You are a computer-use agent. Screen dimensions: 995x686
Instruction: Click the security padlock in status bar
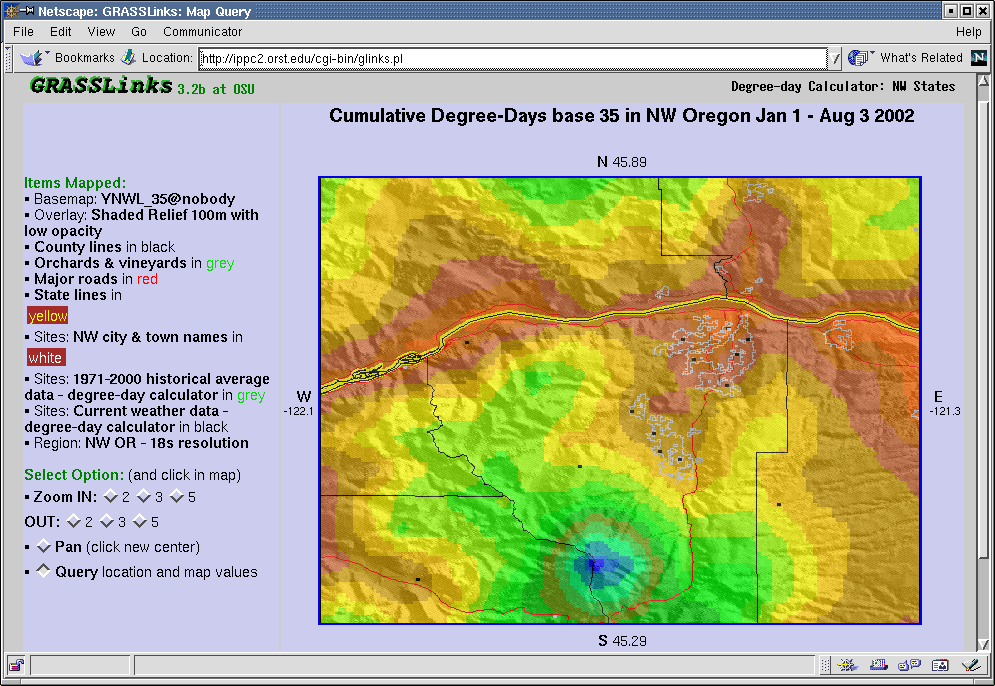16,665
